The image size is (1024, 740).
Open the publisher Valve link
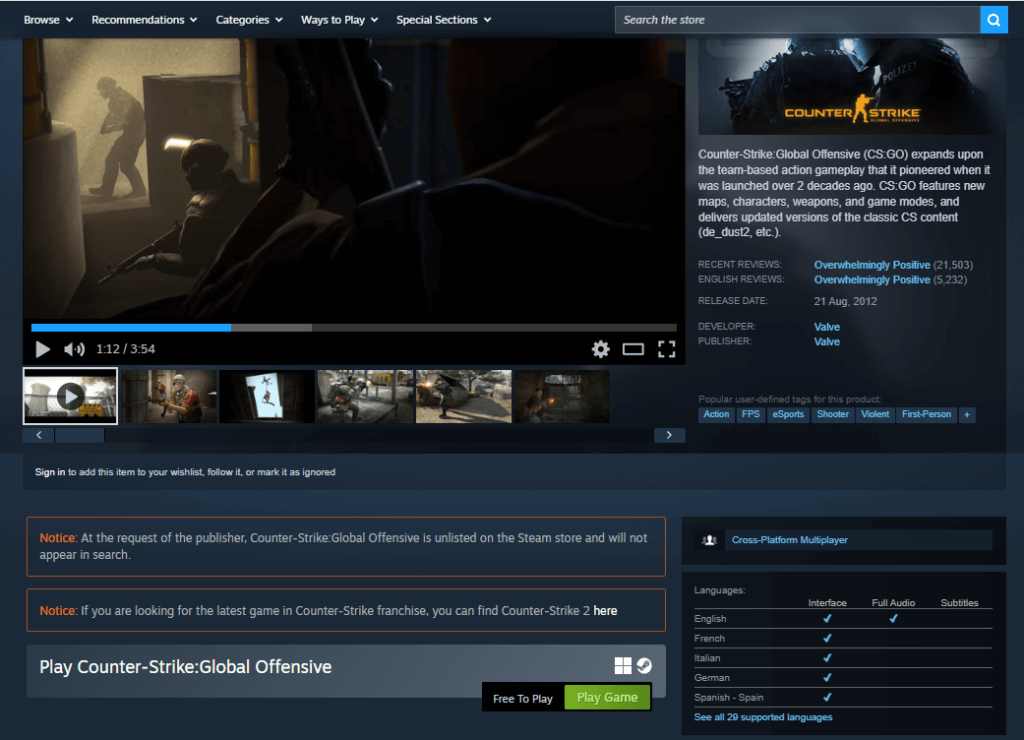pyautogui.click(x=827, y=342)
